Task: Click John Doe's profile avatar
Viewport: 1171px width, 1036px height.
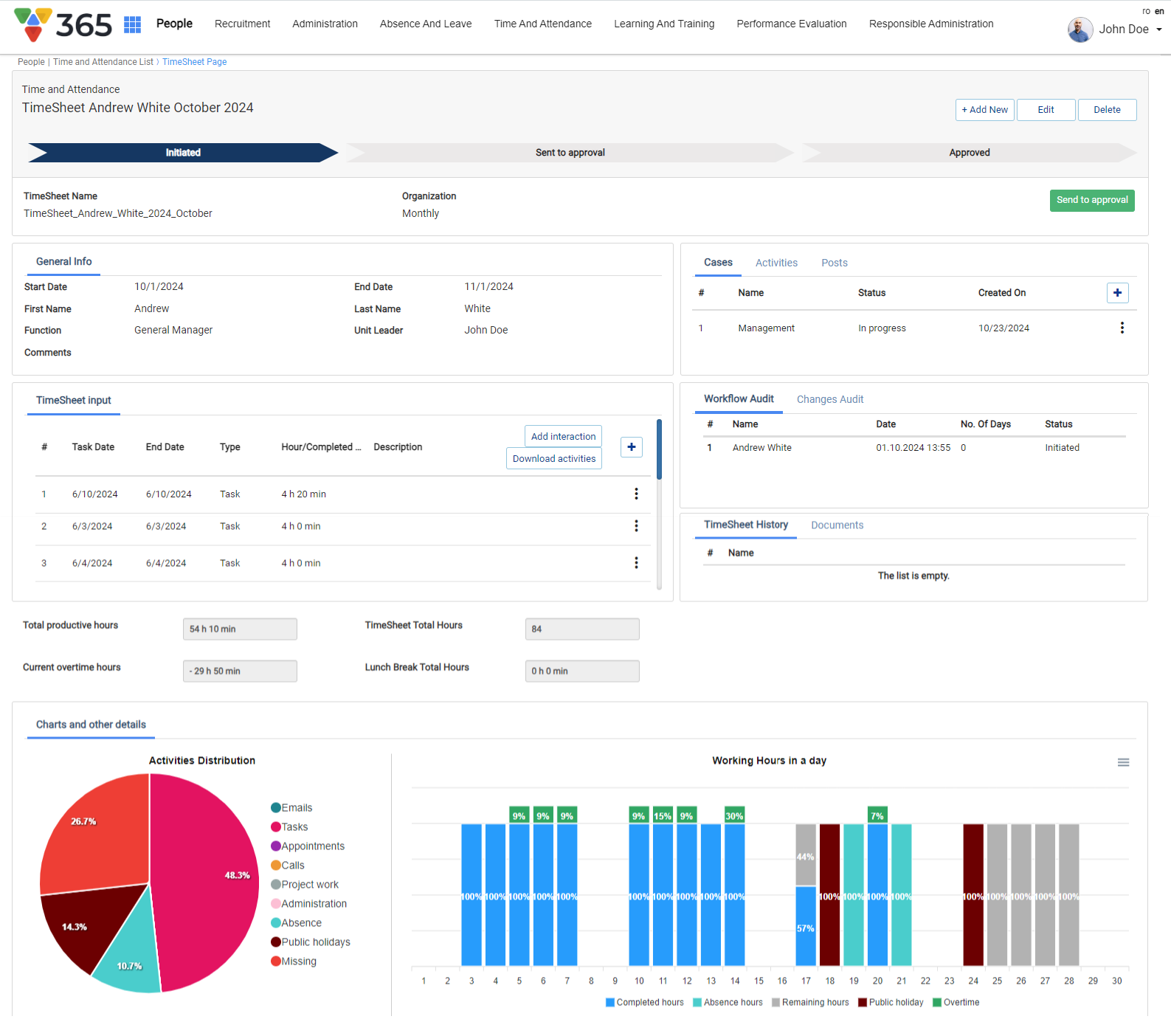Action: tap(1080, 30)
